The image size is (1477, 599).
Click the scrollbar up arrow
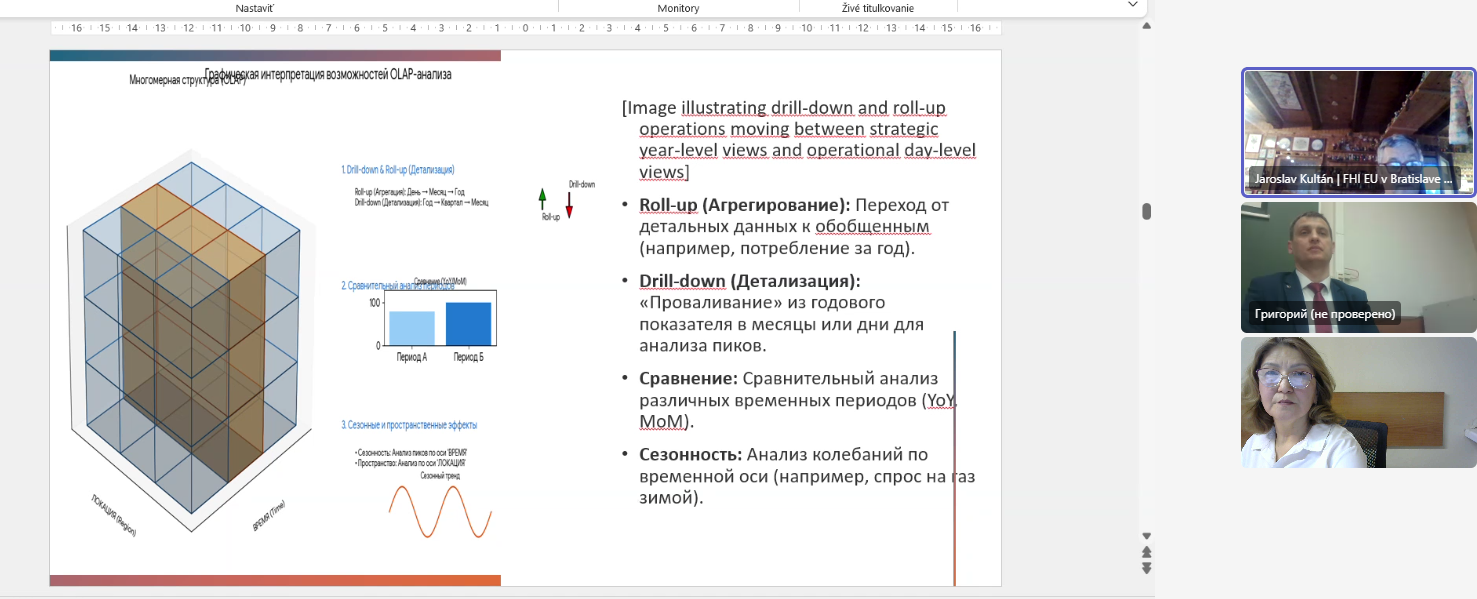tap(1146, 27)
